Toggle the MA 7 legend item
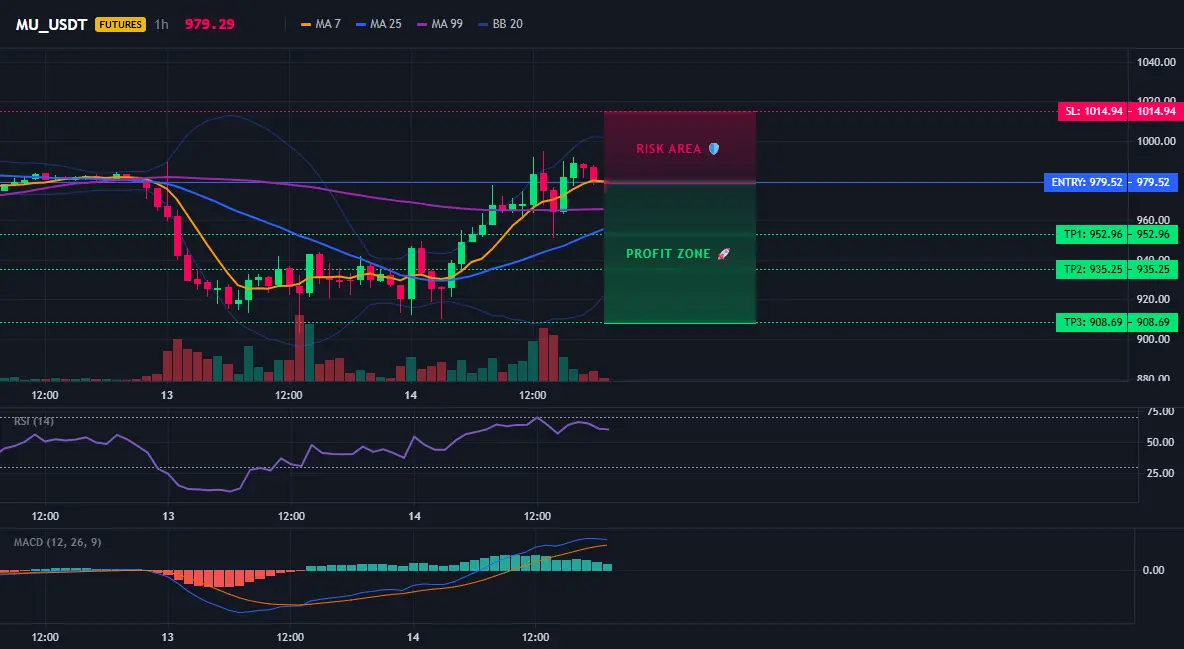The image size is (1184, 649). pos(321,24)
